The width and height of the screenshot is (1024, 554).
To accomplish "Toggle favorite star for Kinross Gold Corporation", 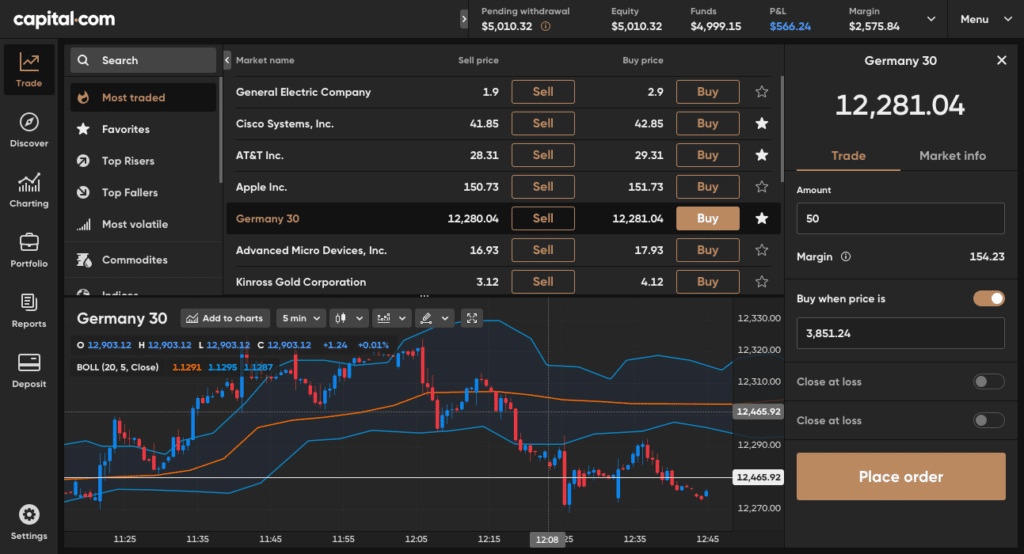I will [x=761, y=282].
